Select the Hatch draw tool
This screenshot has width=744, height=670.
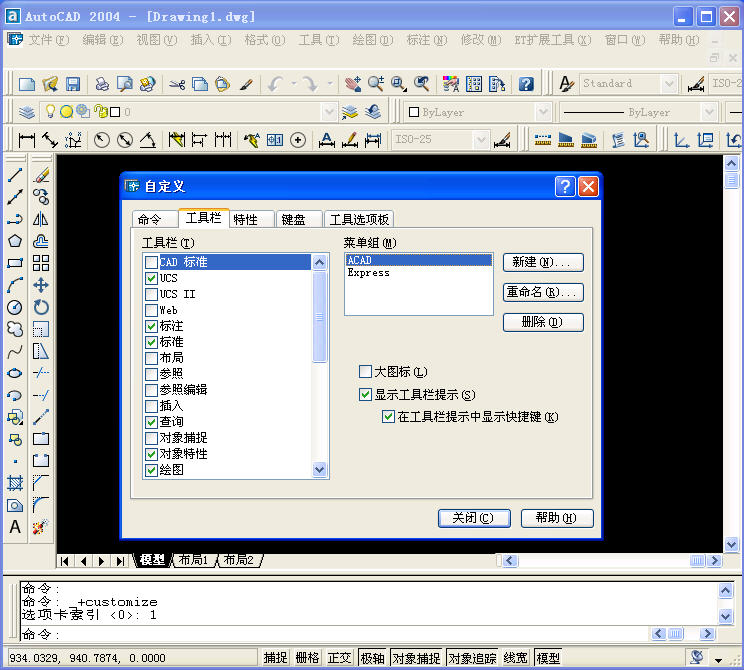tap(15, 483)
